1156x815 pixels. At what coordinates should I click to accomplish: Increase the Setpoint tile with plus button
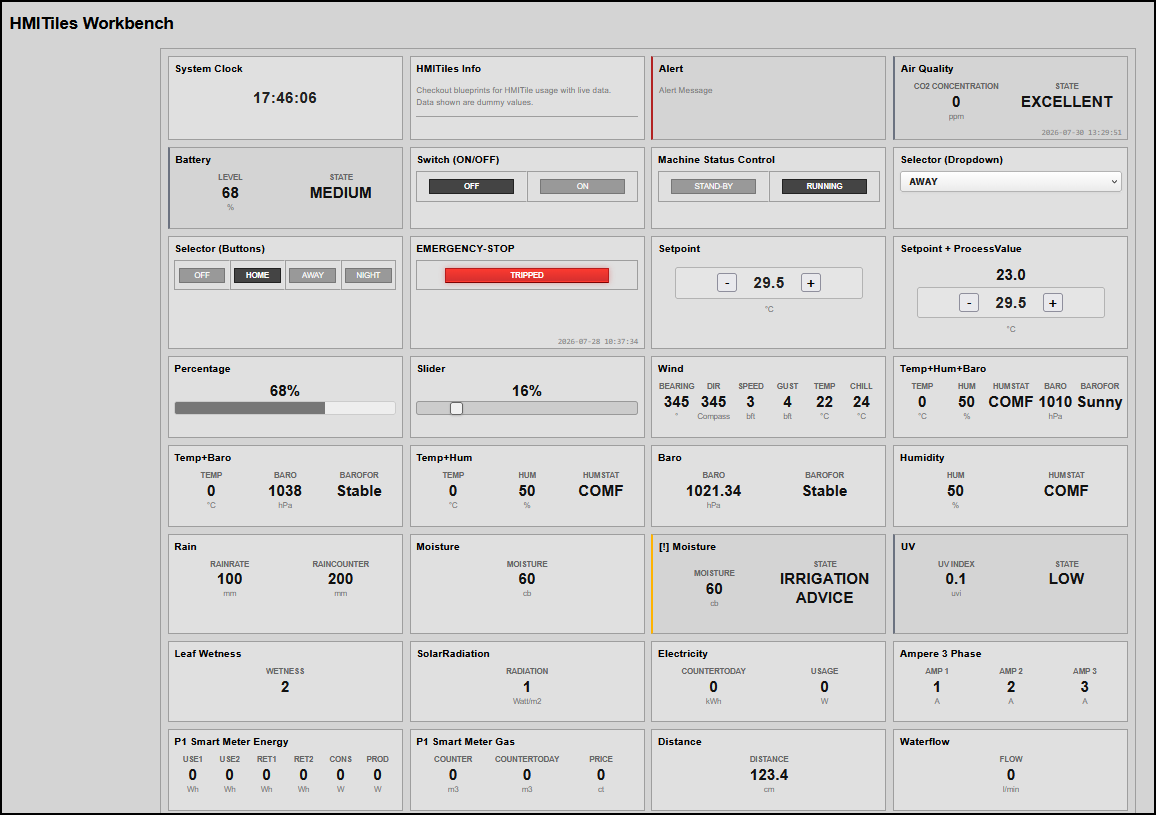tap(811, 282)
